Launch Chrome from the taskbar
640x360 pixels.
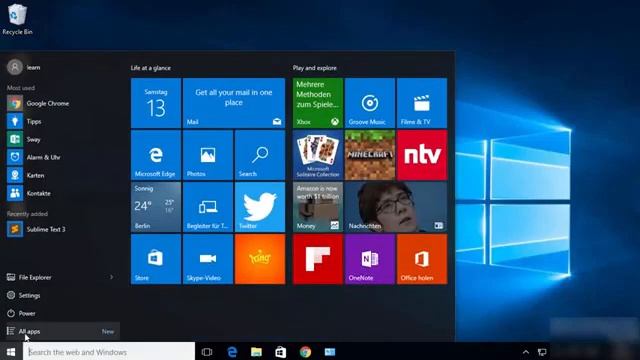point(305,351)
